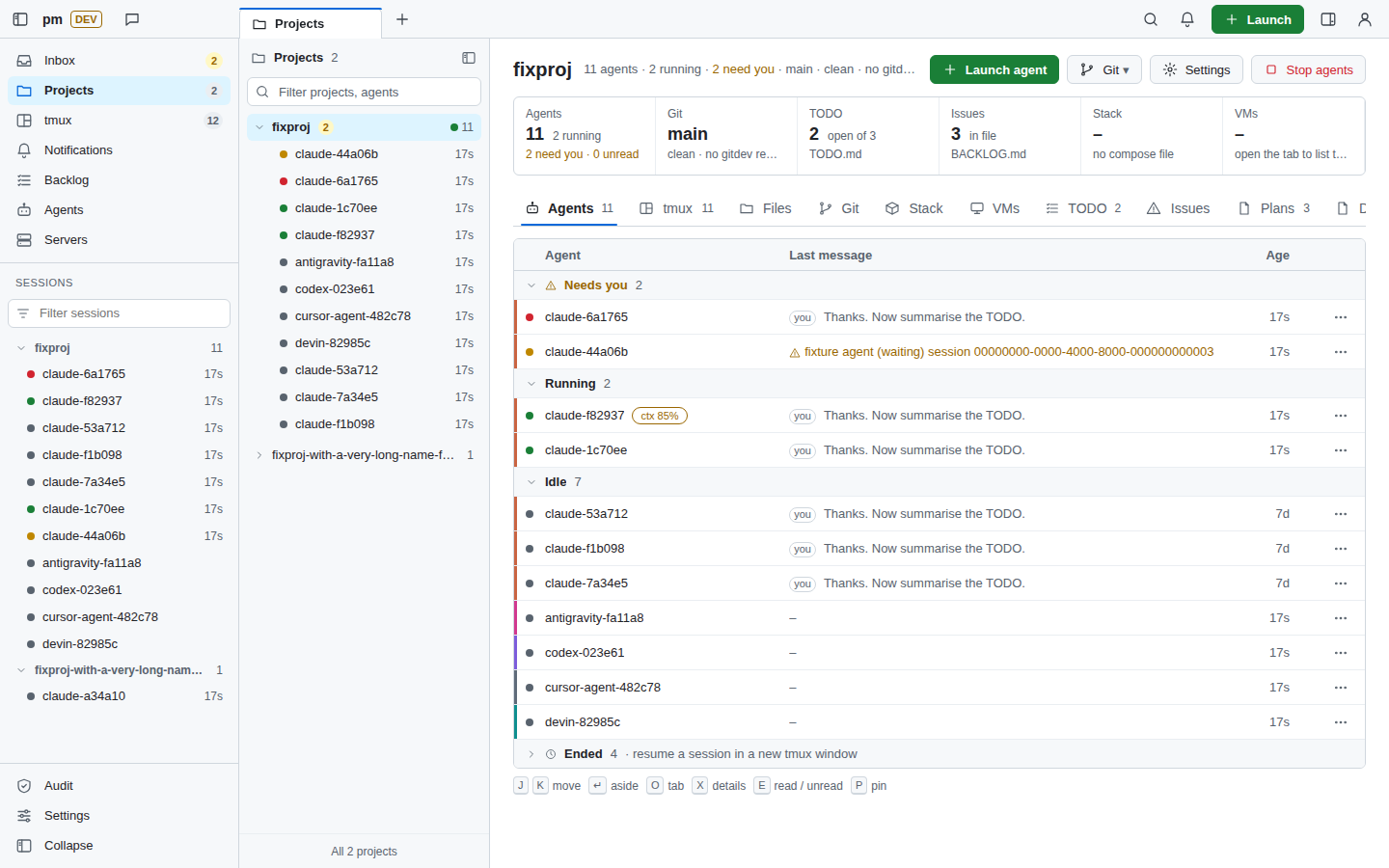Collapse the Needs you group

[531, 285]
